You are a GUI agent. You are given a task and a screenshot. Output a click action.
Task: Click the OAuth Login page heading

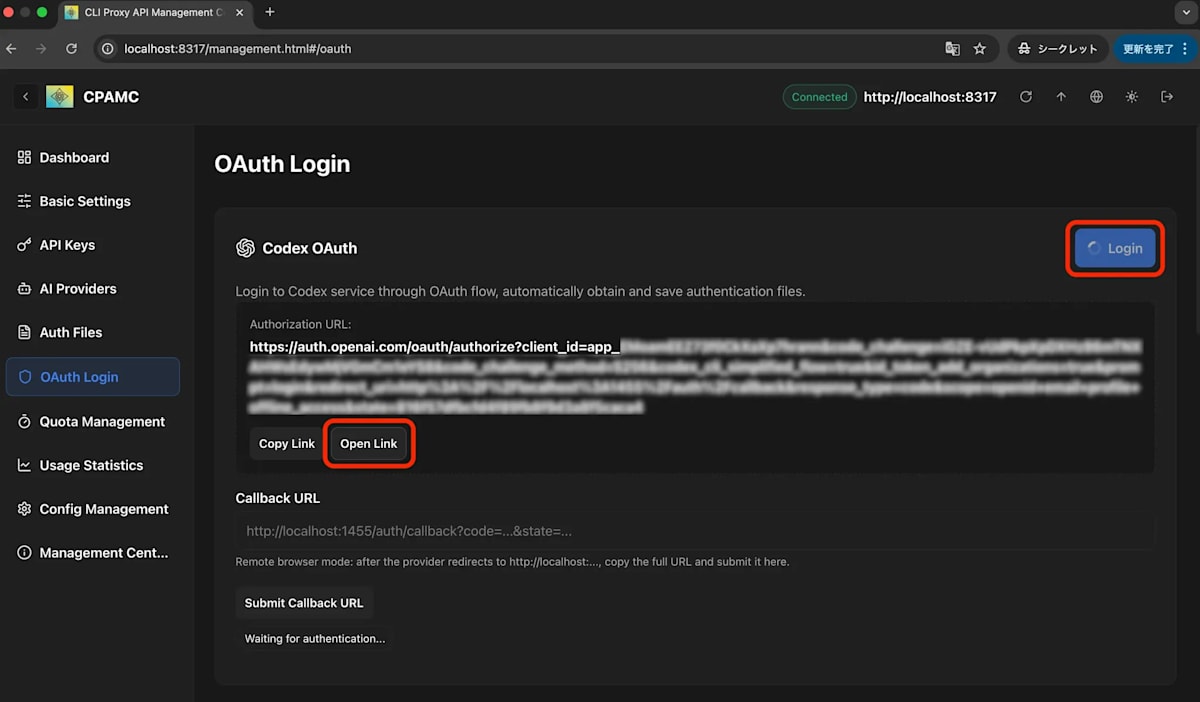pos(282,164)
